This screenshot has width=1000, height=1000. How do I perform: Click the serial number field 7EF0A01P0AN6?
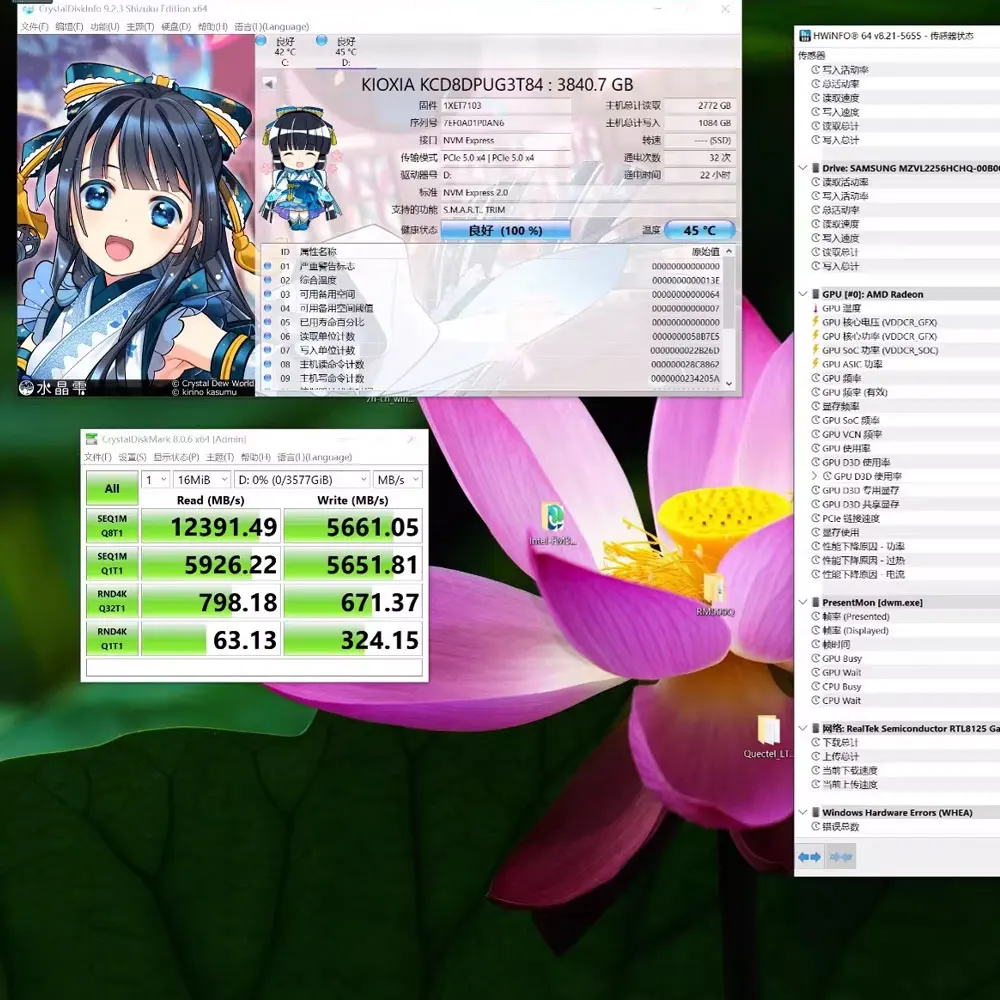(x=506, y=123)
